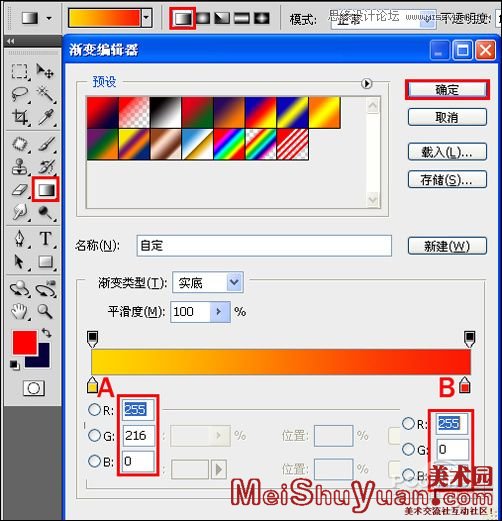Open the gradient type dropdown
502x521 pixels.
235,282
